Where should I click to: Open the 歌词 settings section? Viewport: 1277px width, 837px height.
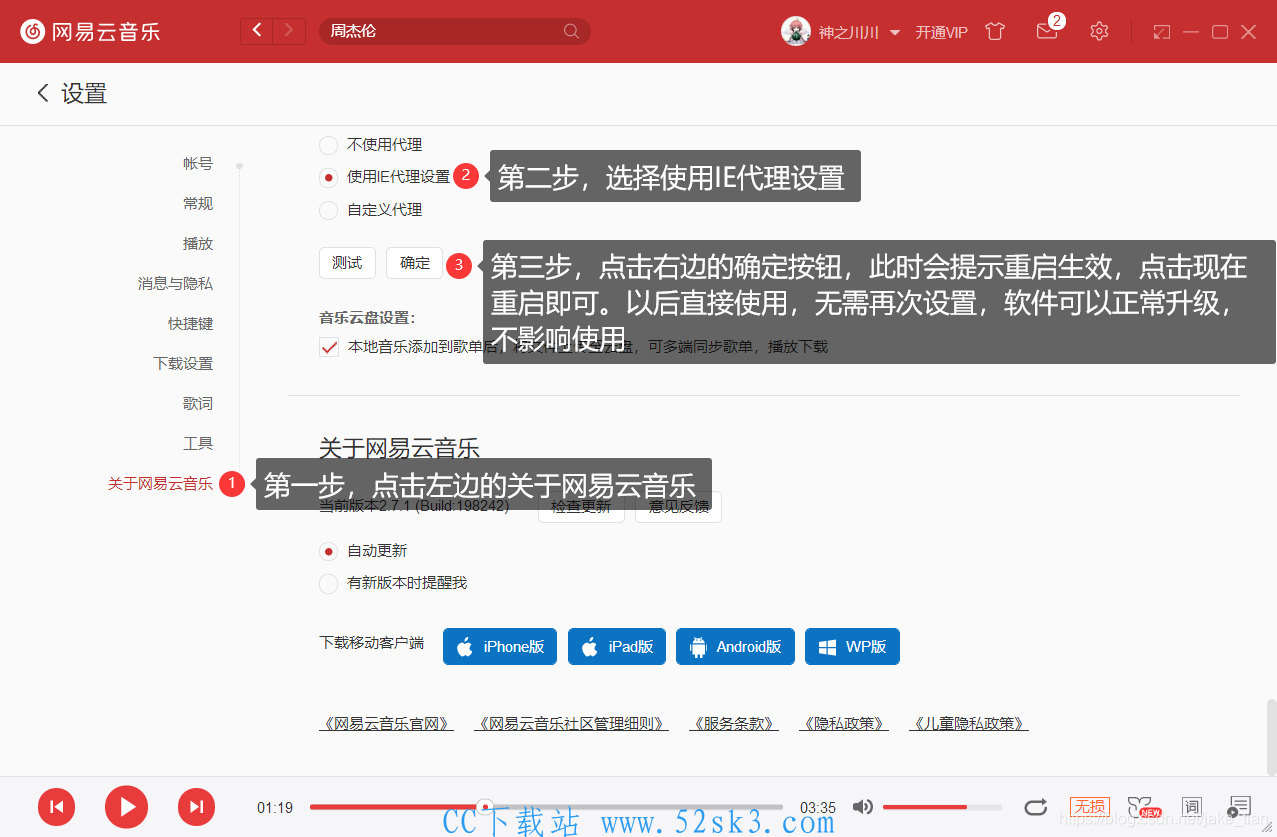198,404
